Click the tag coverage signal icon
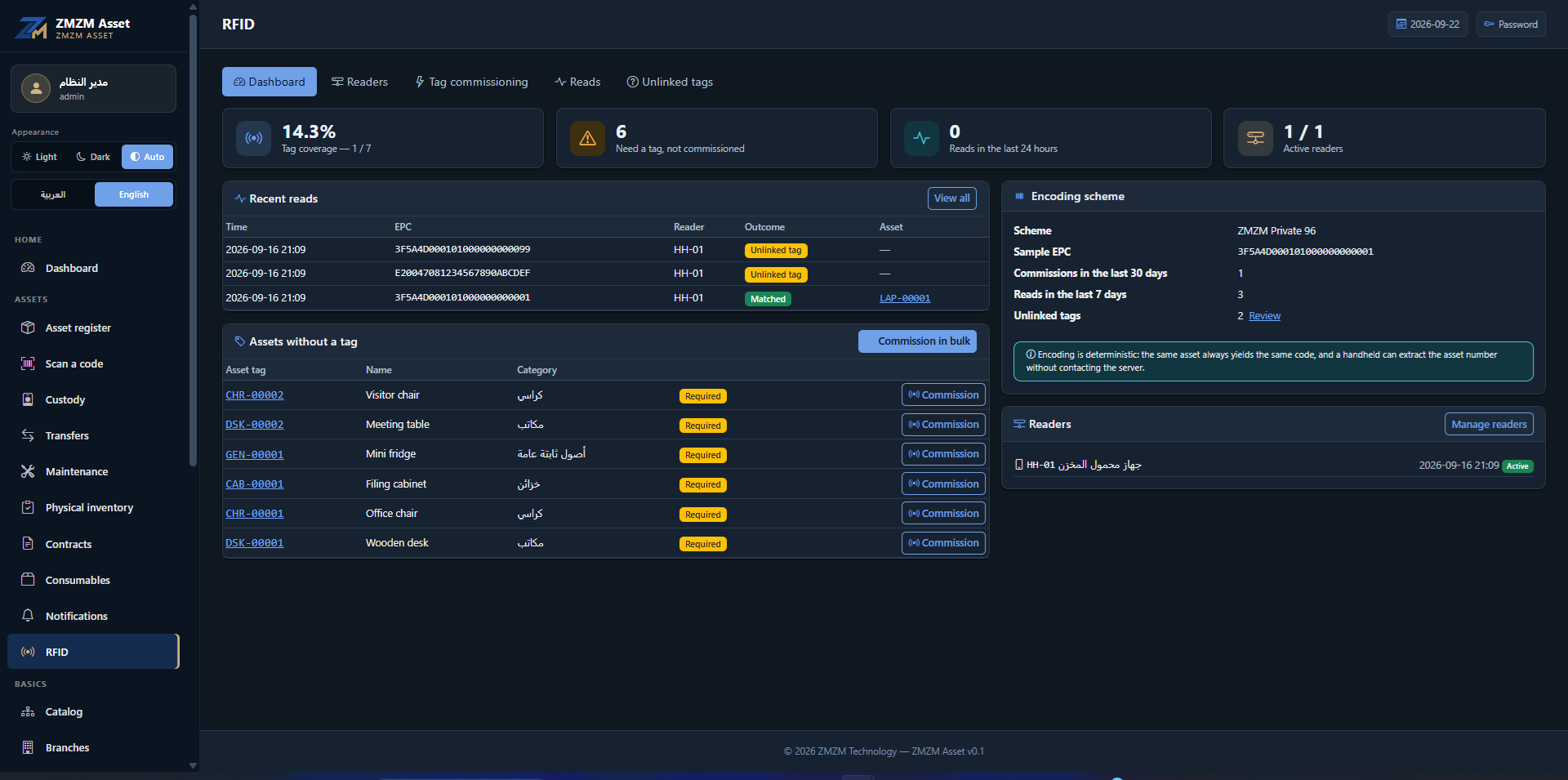Viewport: 1568px width, 780px height. point(254,138)
